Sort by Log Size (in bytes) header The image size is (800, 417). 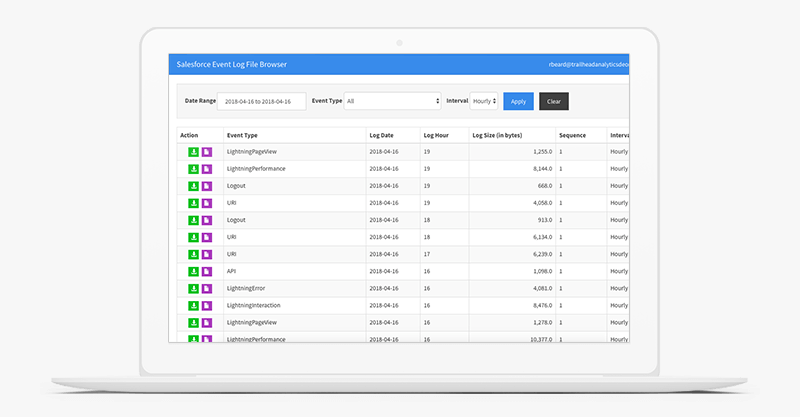[x=497, y=135]
